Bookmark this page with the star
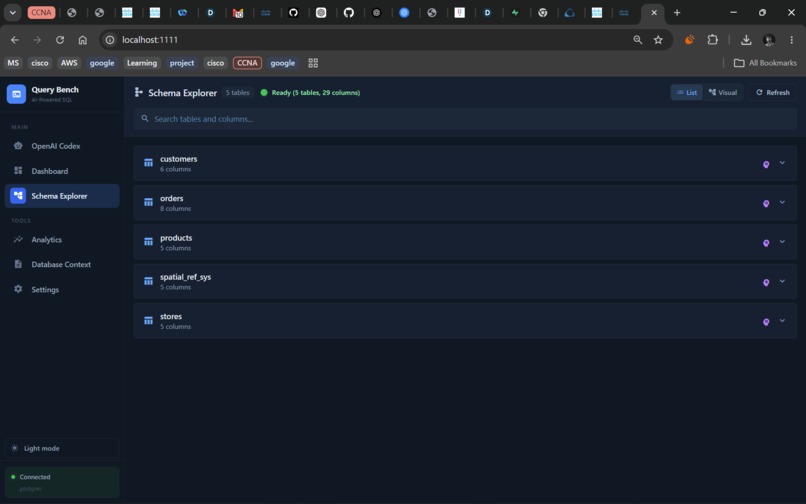Viewport: 806px width, 504px height. [658, 40]
